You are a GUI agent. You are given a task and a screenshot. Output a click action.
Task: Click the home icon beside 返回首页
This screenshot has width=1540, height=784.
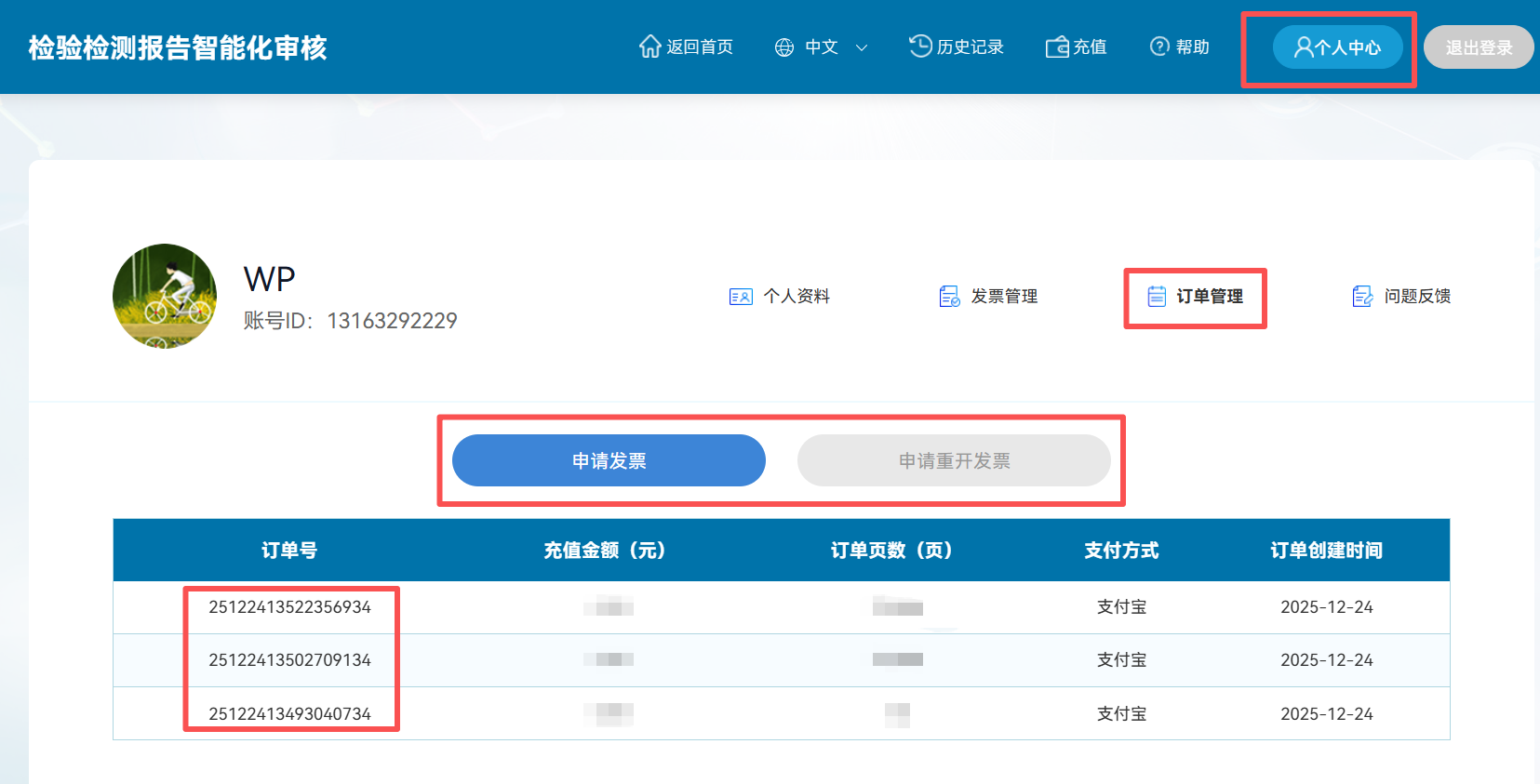click(x=649, y=47)
